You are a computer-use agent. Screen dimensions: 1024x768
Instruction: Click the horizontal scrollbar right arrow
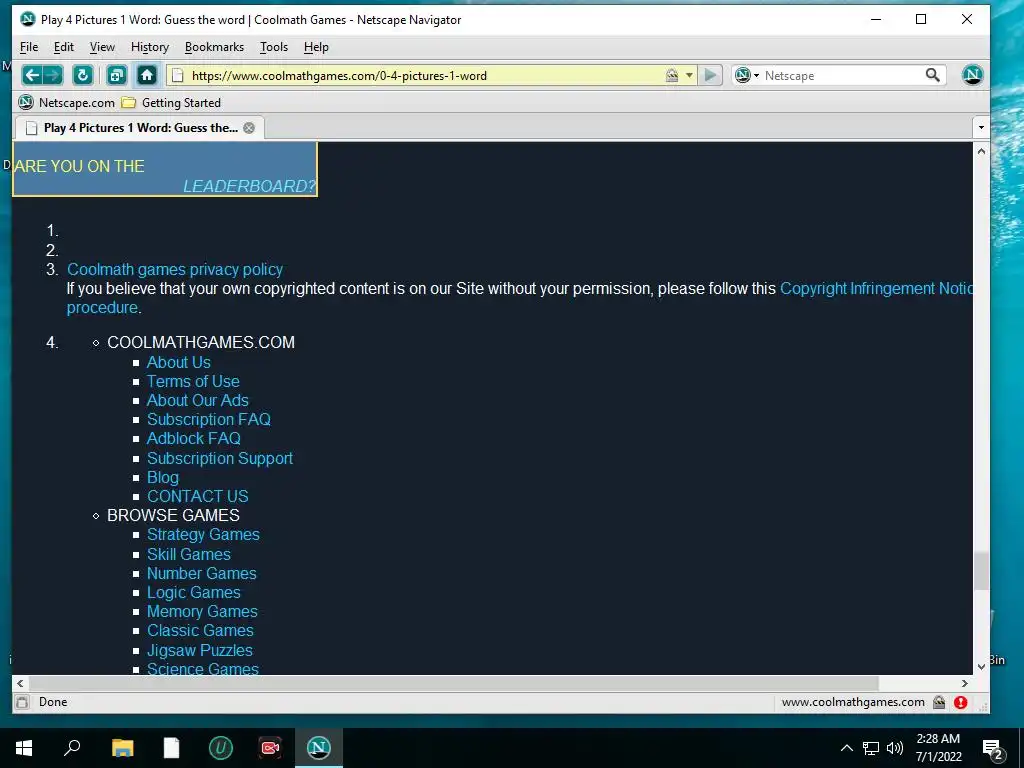(x=965, y=683)
